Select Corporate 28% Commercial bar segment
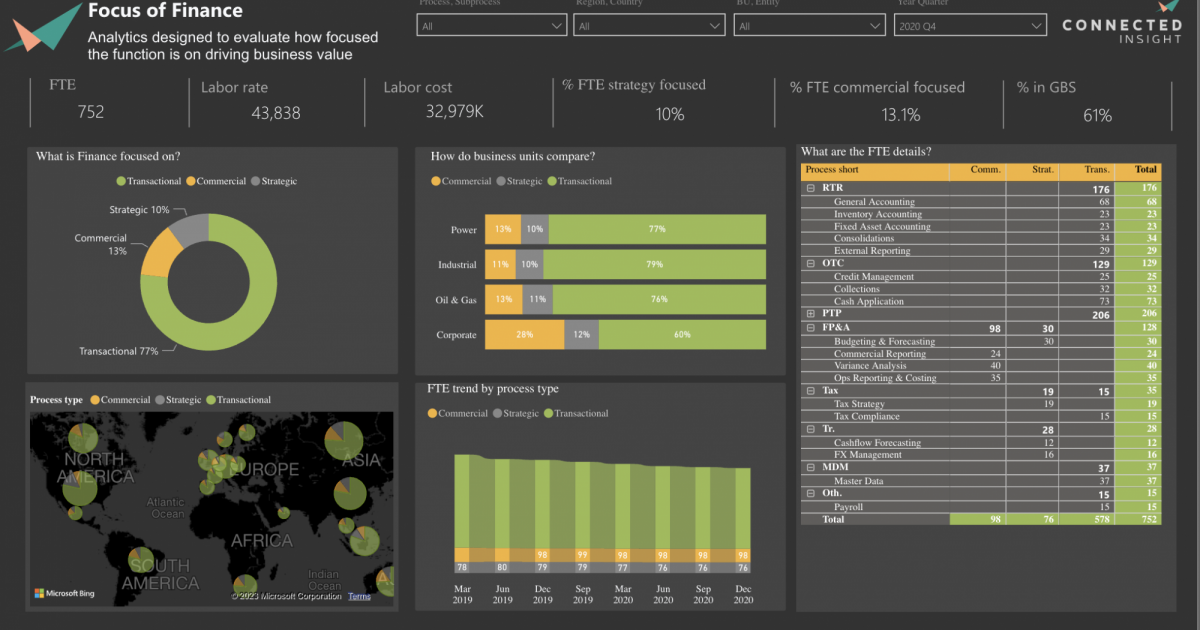Image resolution: width=1200 pixels, height=630 pixels. pos(524,335)
